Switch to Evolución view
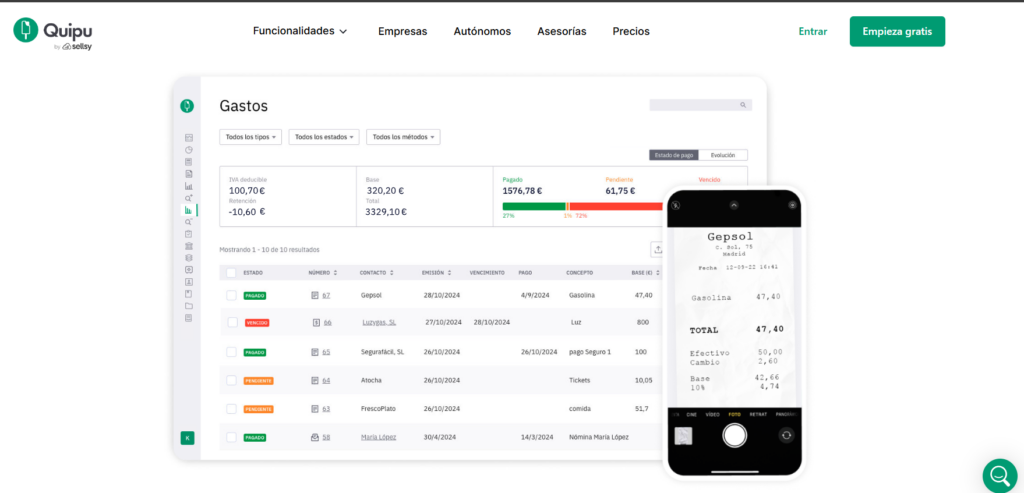Viewport: 1024px width, 493px height. point(723,155)
